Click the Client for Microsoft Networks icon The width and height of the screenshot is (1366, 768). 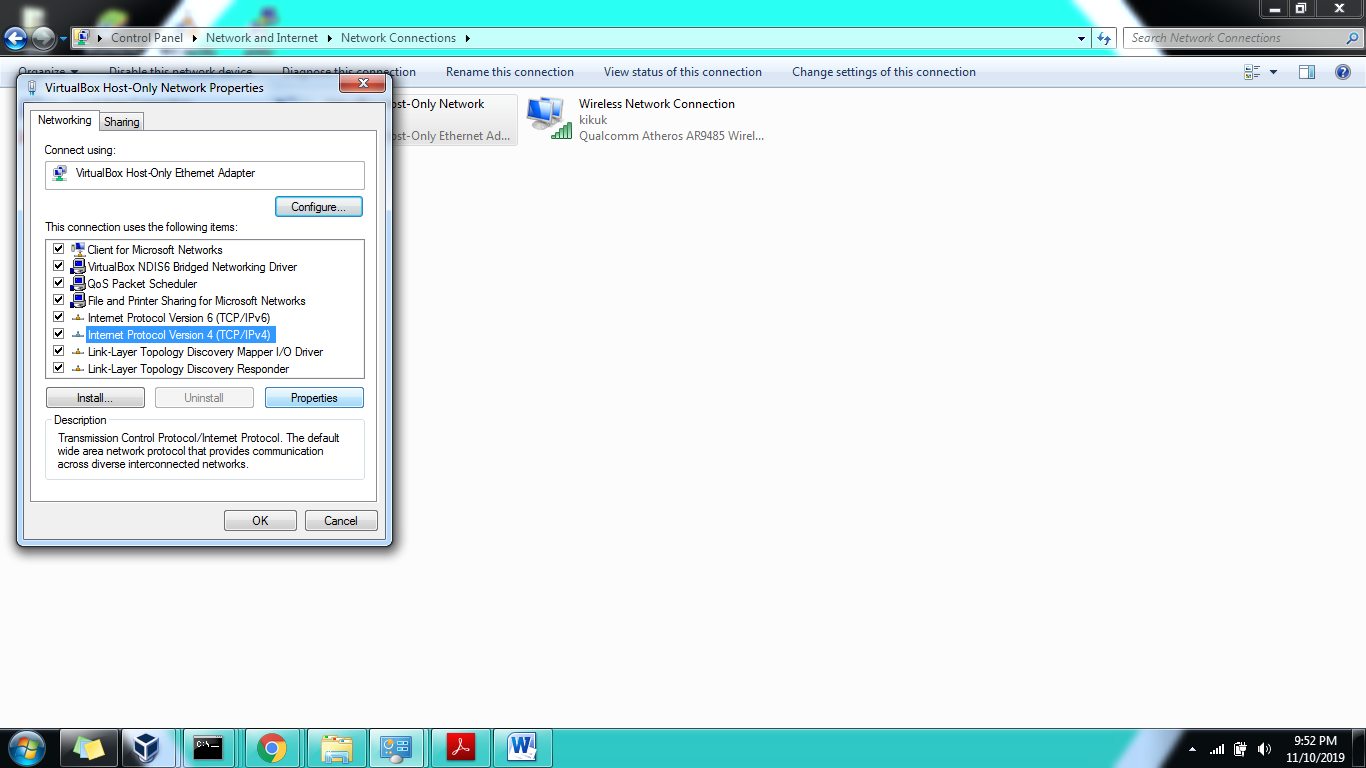pyautogui.click(x=78, y=250)
